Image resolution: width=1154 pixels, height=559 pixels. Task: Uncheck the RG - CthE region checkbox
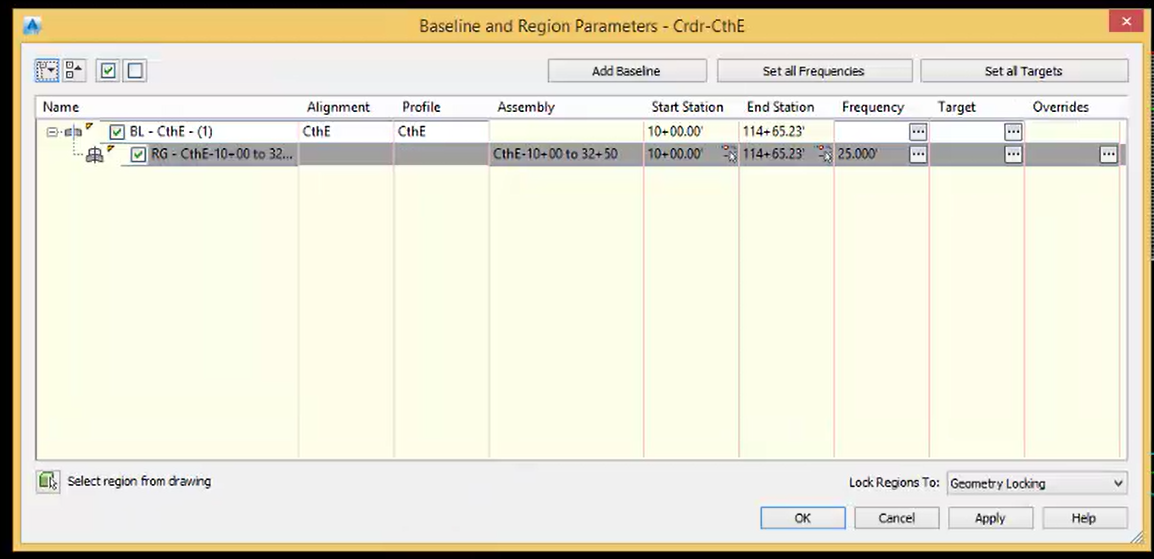pos(138,155)
